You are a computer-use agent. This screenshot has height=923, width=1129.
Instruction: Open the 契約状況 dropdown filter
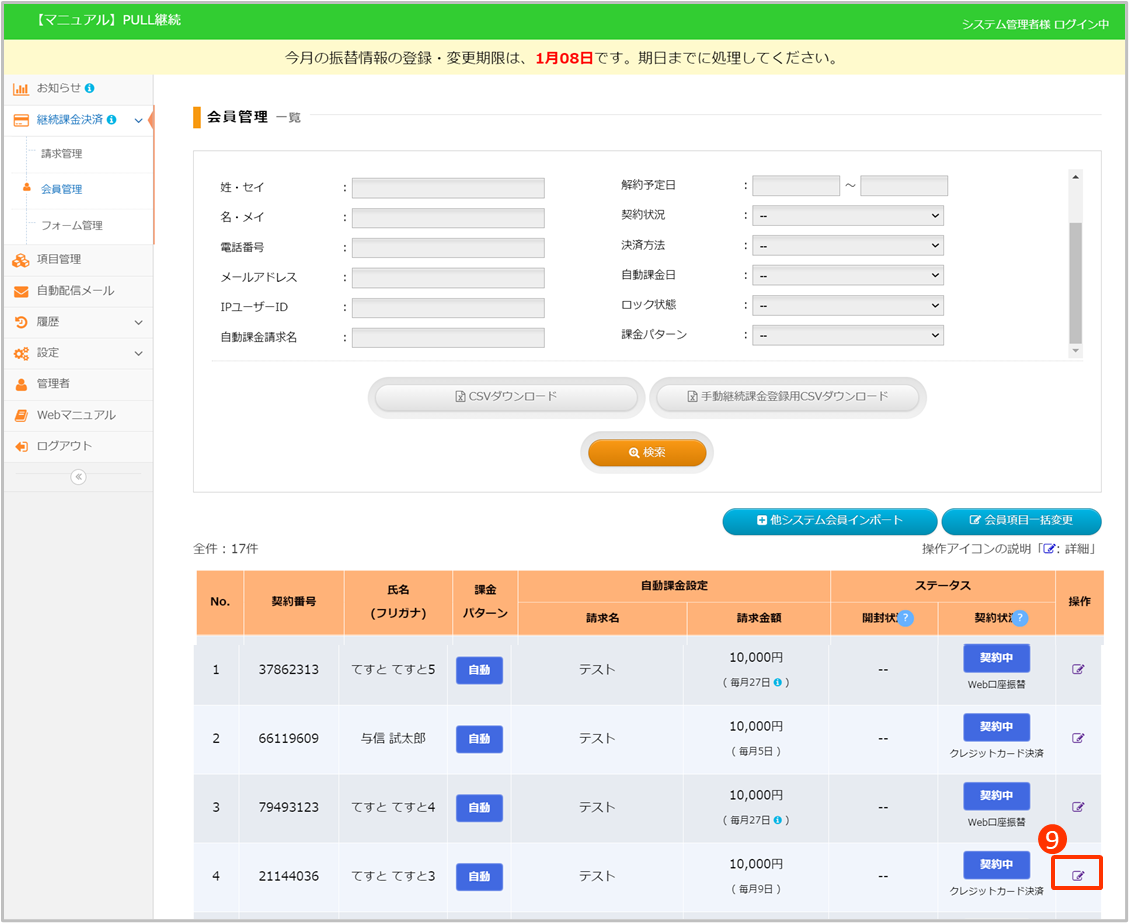(x=847, y=215)
